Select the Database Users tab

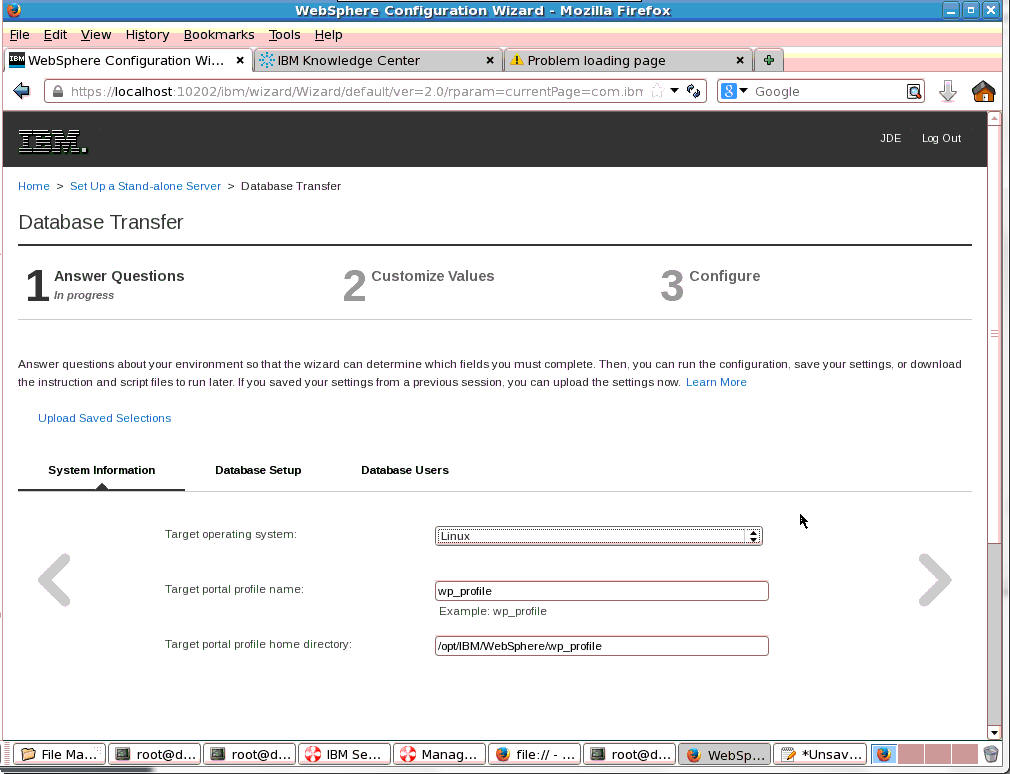[405, 470]
